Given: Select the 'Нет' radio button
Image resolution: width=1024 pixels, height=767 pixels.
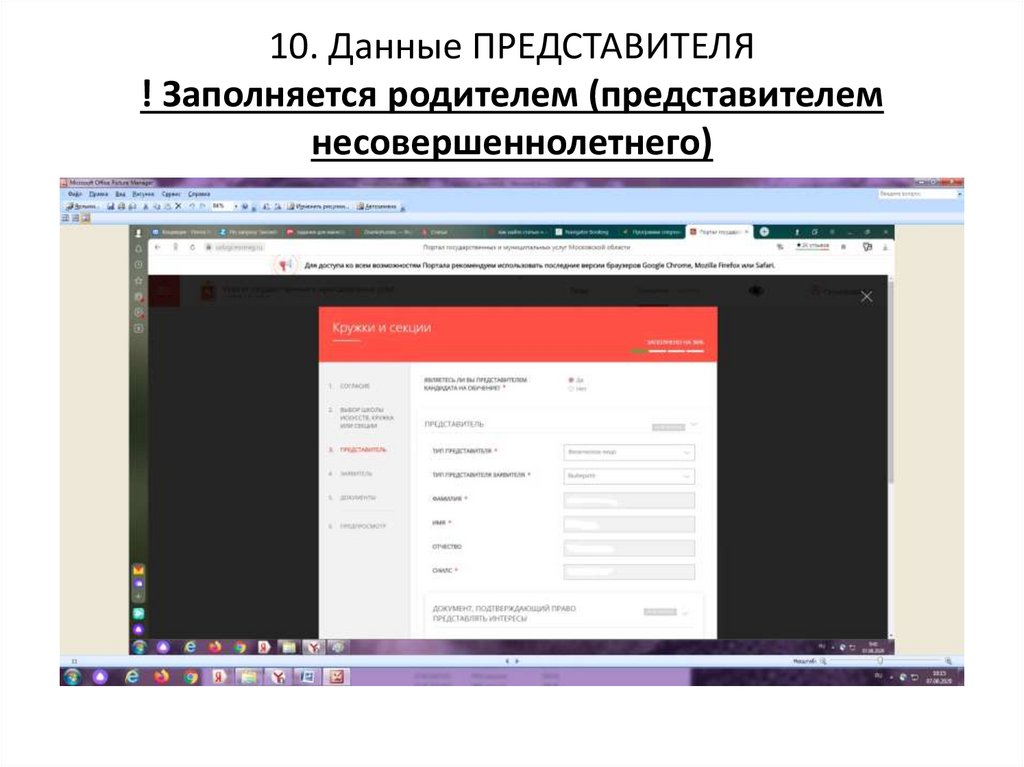Looking at the screenshot, I should point(570,387).
